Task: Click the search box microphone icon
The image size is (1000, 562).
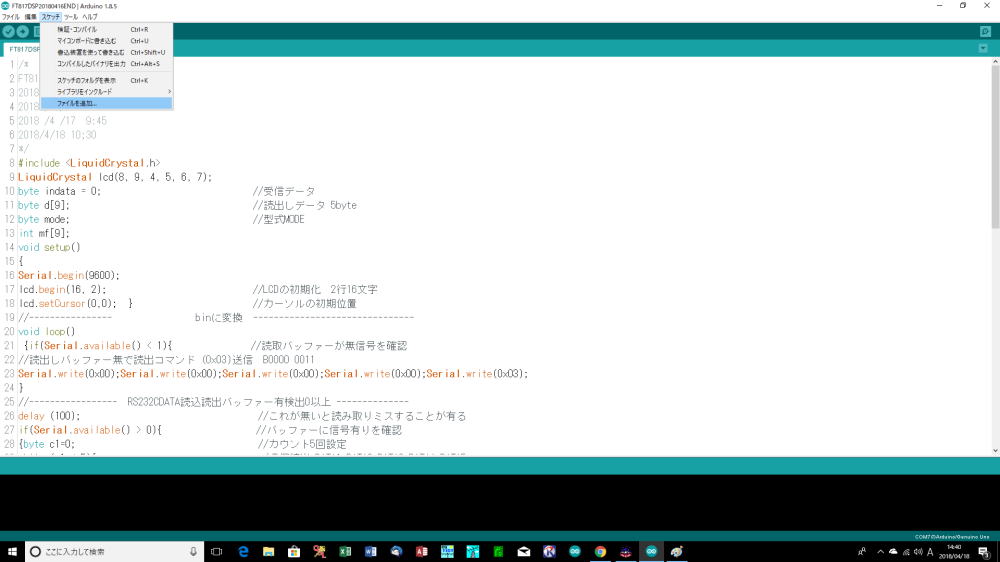Action: click(193, 552)
